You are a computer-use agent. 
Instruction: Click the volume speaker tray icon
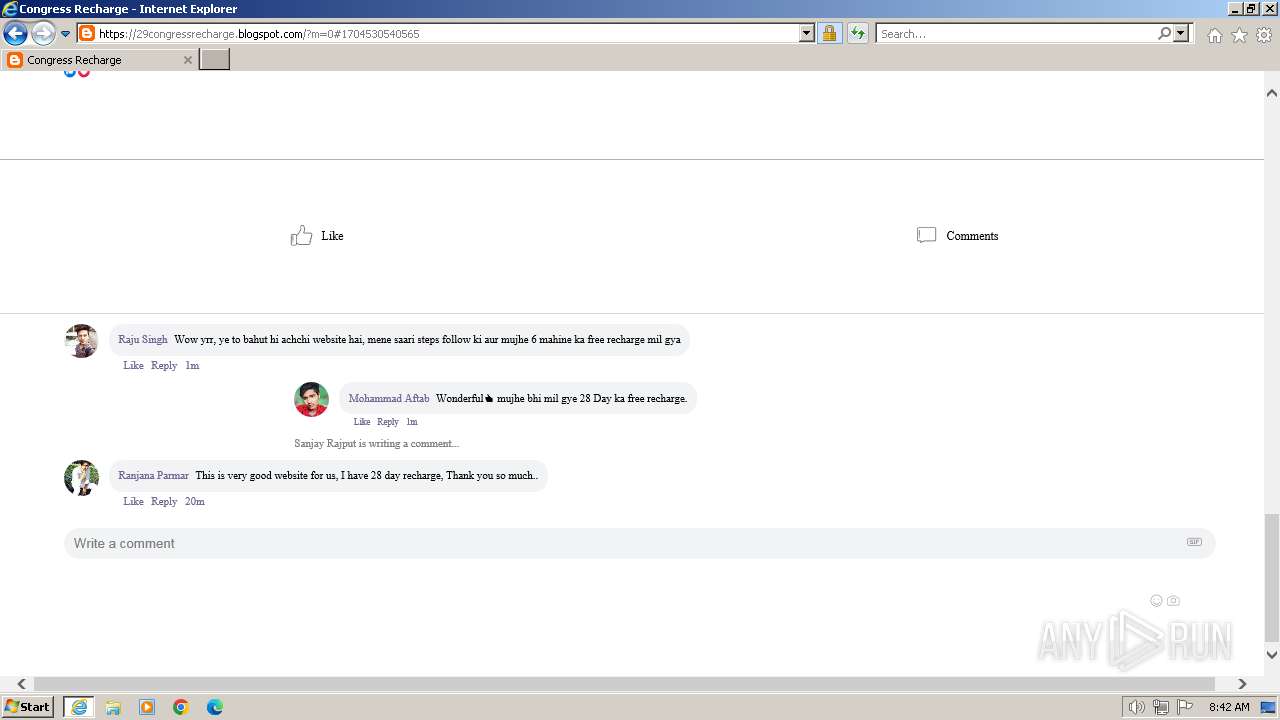[x=1137, y=707]
